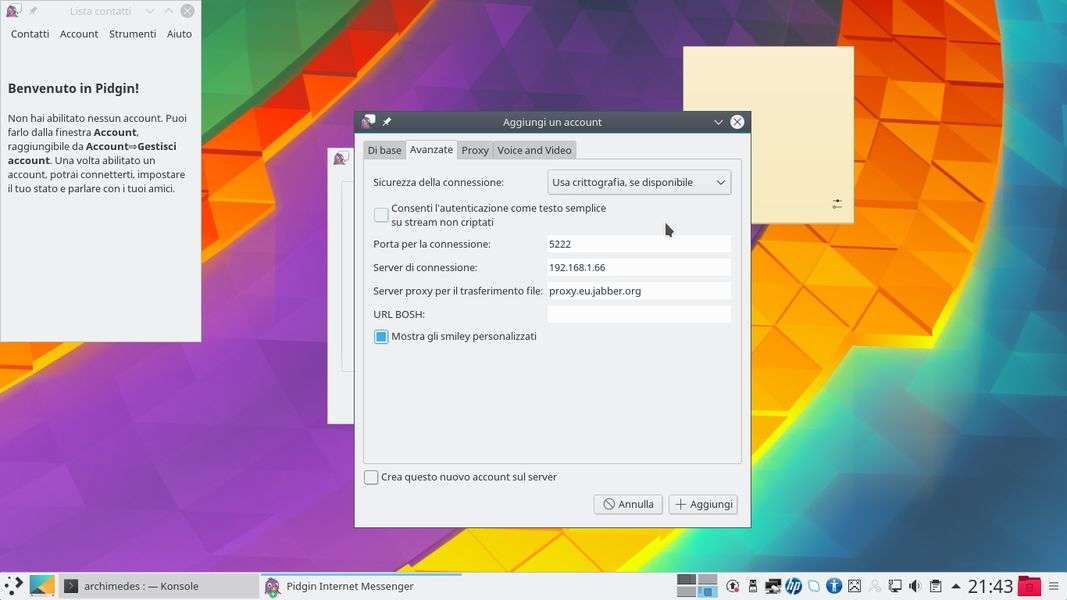Click the accessibility tray icon
Screen dimensions: 1067x600
coord(833,586)
